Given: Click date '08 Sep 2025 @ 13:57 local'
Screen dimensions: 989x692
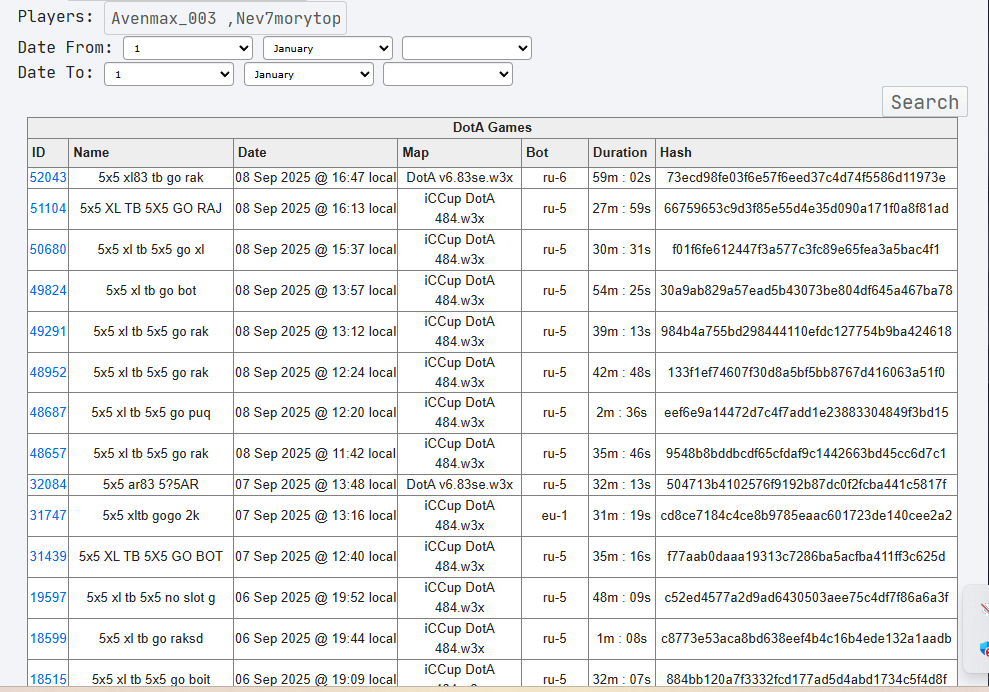Looking at the screenshot, I should pyautogui.click(x=315, y=290).
